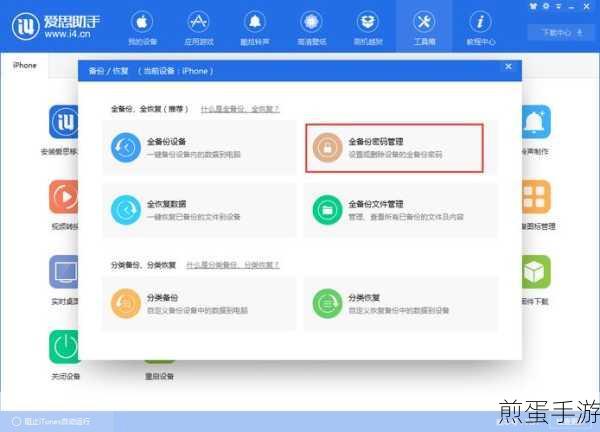The image size is (600, 432).
Task: Select the 工具箱 wrench icon tab
Action: pos(424,28)
